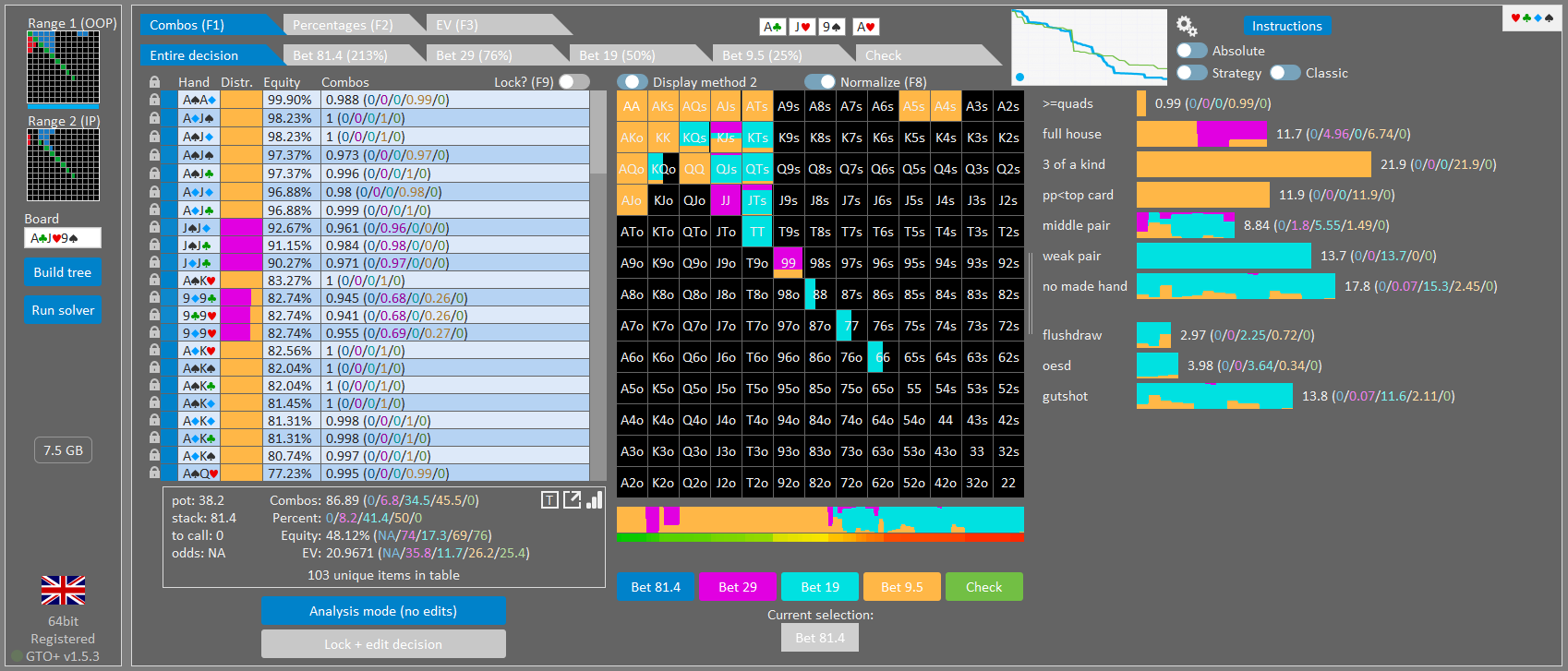Click the nine of spades board card

831,27
